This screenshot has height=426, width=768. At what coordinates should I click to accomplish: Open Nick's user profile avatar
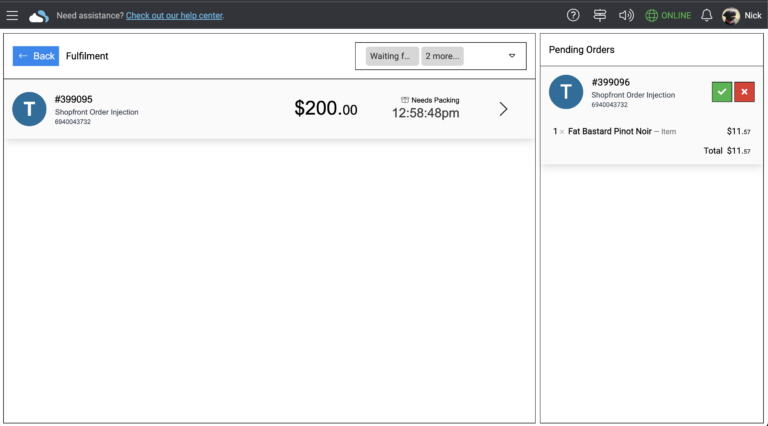point(731,15)
